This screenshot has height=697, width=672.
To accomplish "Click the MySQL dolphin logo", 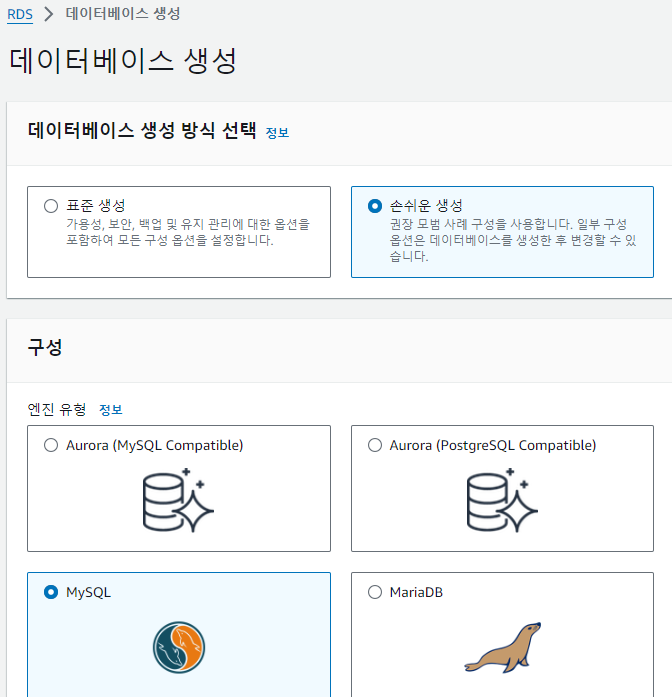I will pyautogui.click(x=179, y=647).
